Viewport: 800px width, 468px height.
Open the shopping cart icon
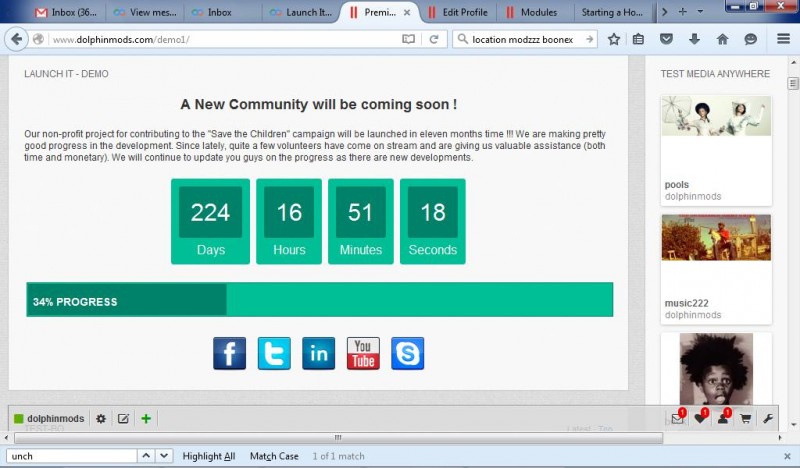point(745,420)
